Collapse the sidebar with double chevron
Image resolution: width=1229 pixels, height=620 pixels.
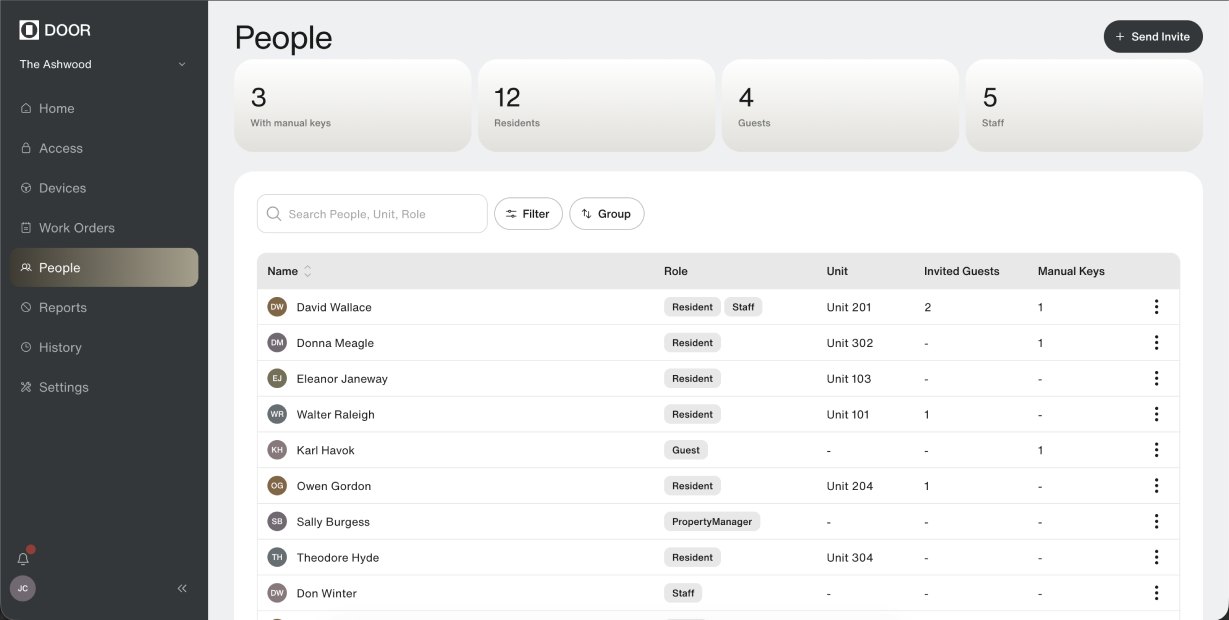(x=182, y=588)
